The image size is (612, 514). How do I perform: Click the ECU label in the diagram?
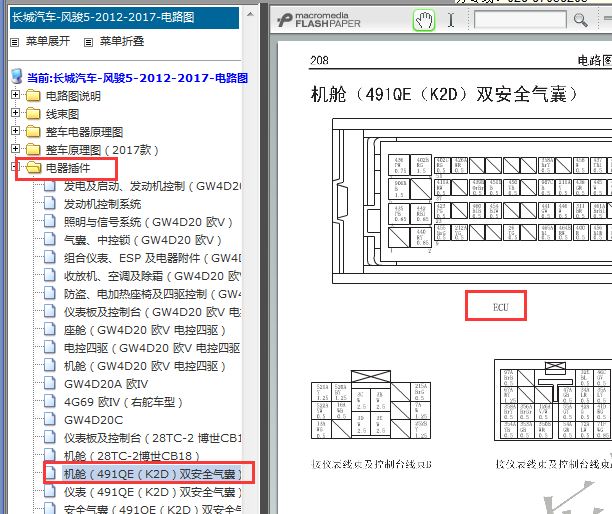pyautogui.click(x=500, y=308)
